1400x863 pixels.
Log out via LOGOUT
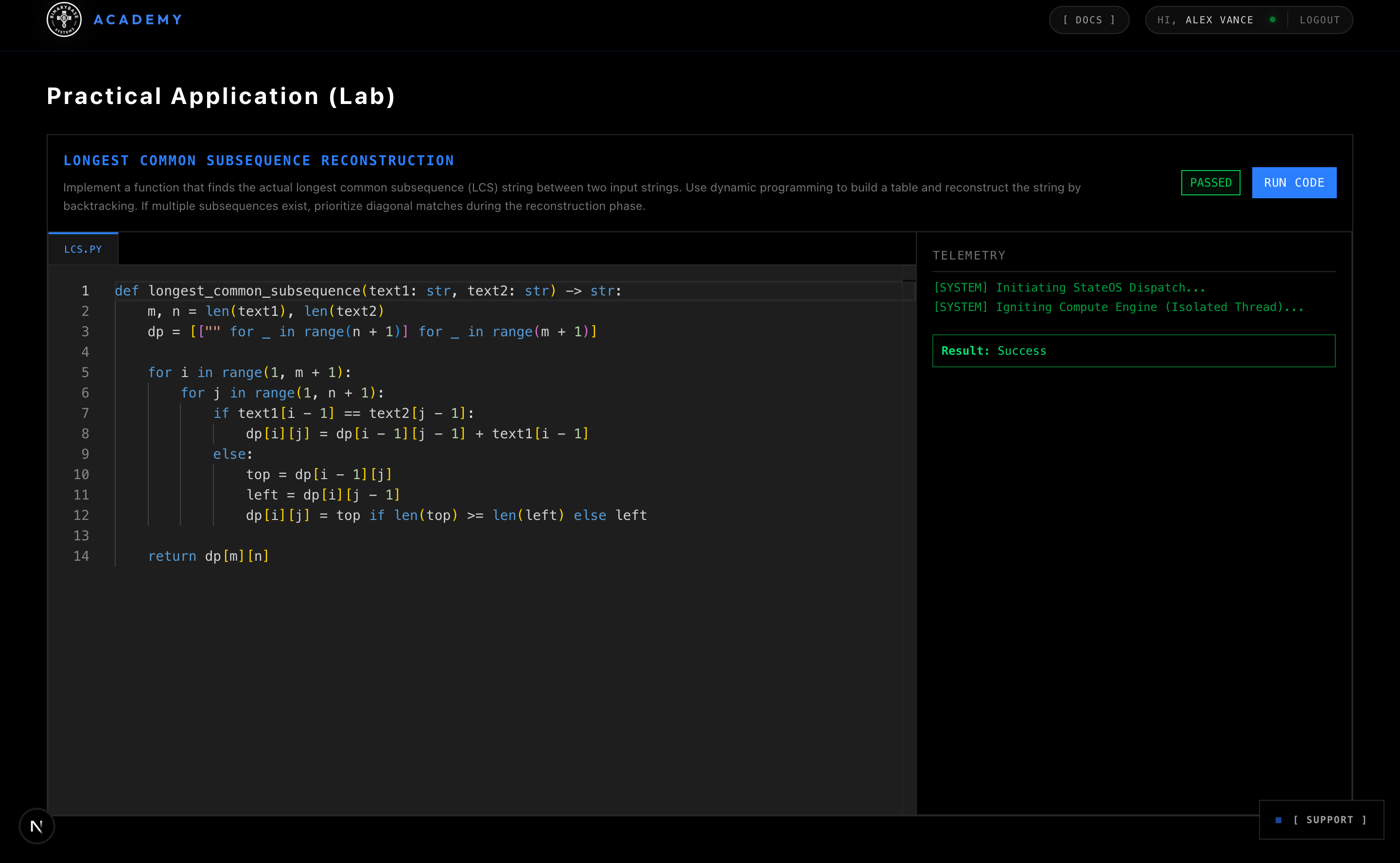click(1319, 20)
